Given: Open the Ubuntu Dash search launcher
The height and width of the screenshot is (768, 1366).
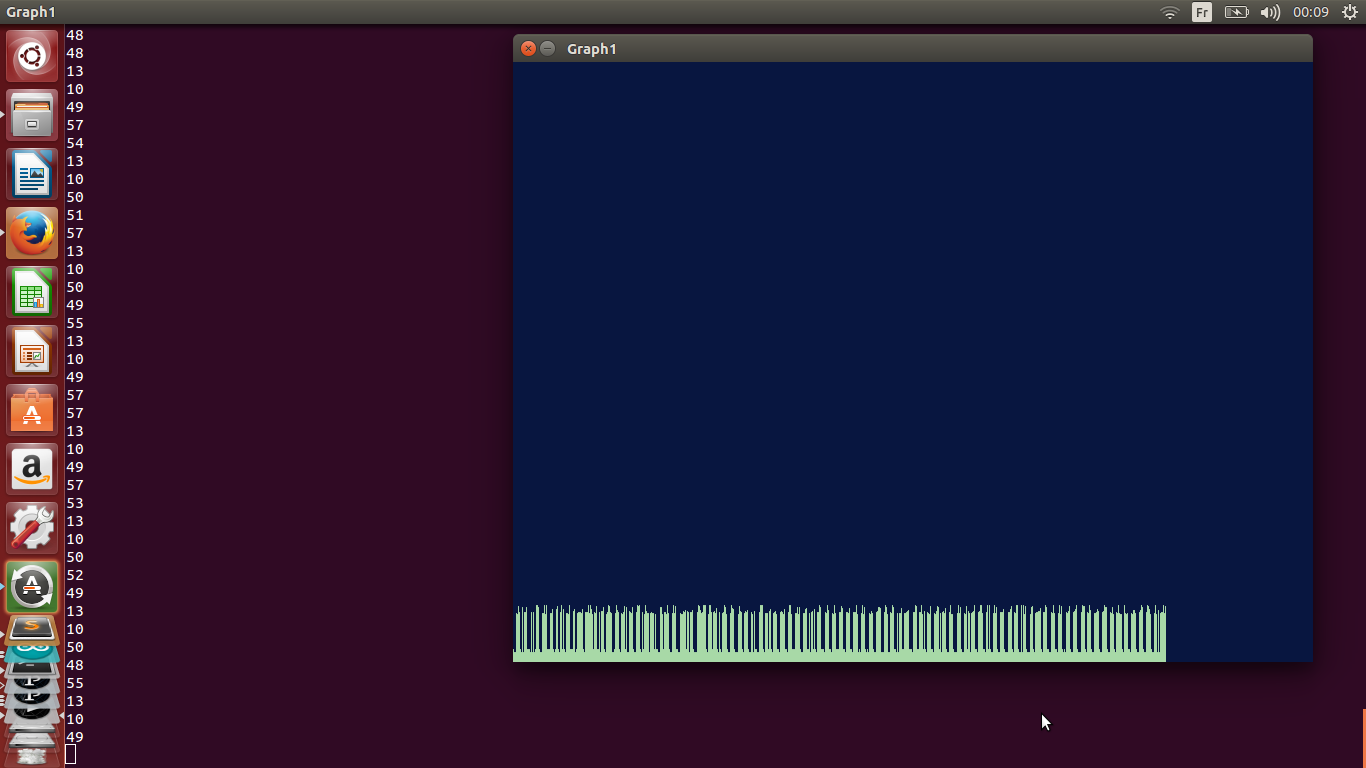Looking at the screenshot, I should point(32,56).
